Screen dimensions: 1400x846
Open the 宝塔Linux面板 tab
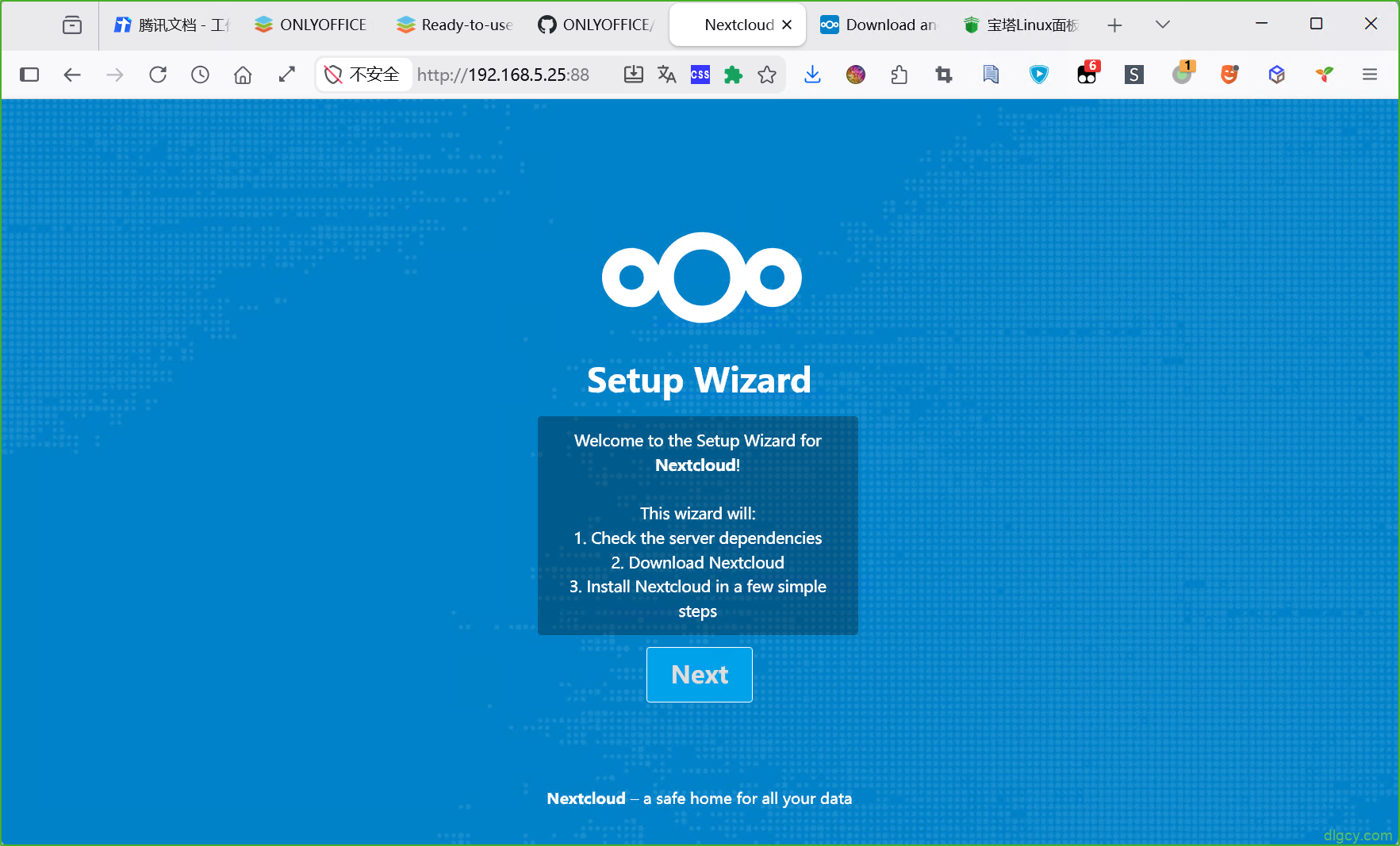1021,25
